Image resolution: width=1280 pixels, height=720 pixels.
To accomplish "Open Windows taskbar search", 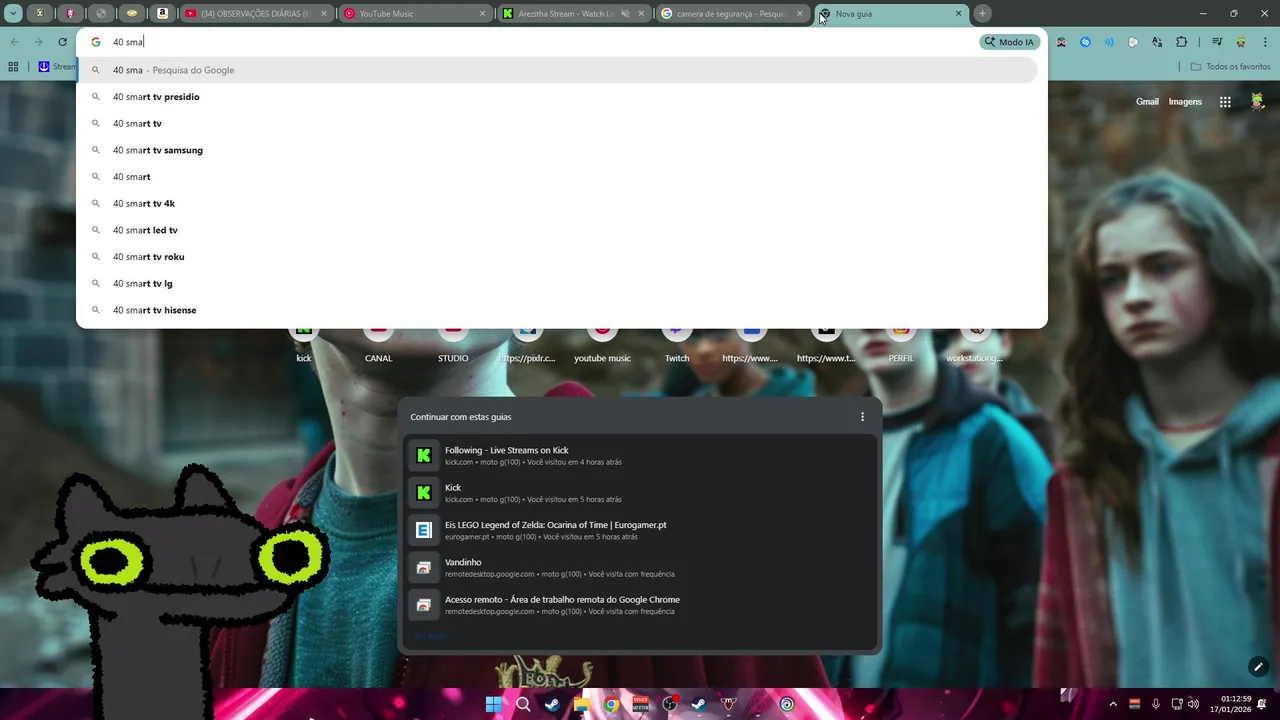I will pyautogui.click(x=522, y=704).
